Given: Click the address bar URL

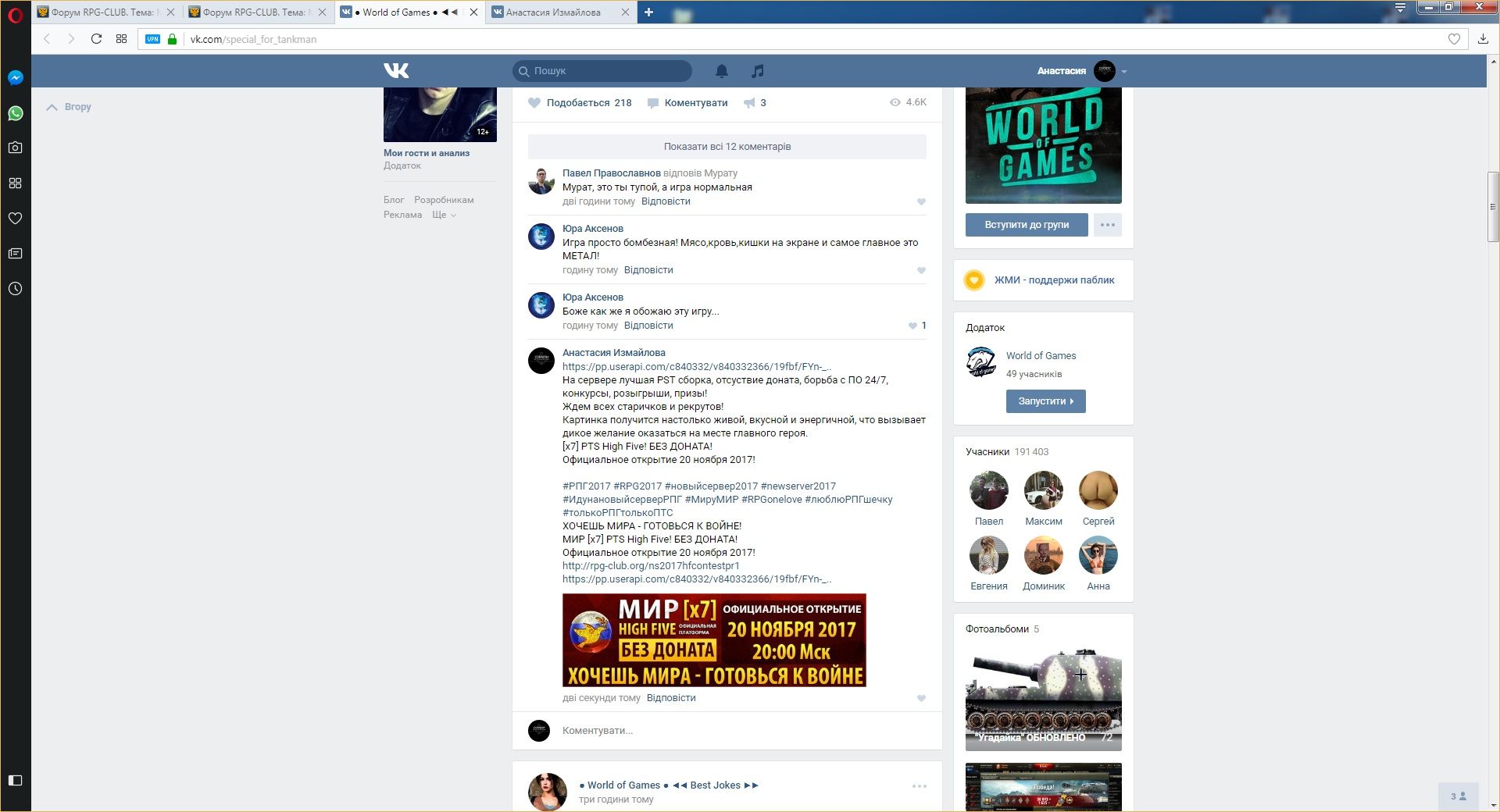Looking at the screenshot, I should [253, 39].
